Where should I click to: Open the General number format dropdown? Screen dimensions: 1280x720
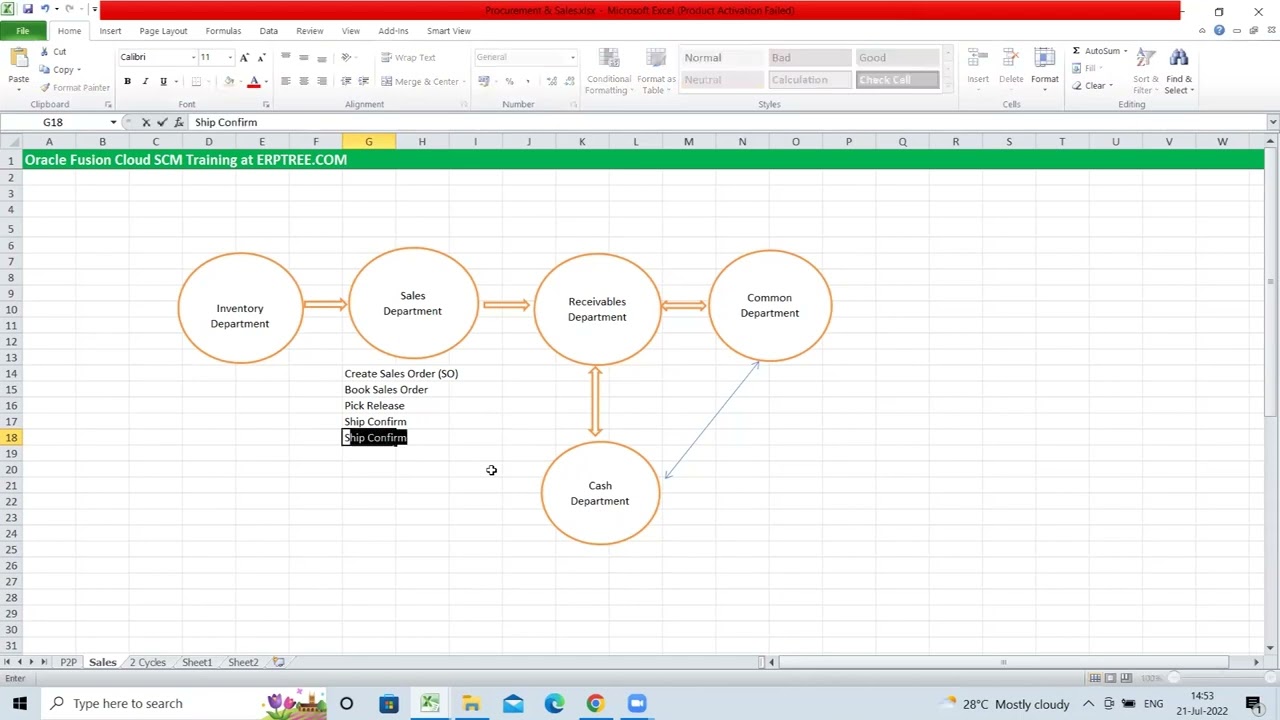tap(573, 57)
